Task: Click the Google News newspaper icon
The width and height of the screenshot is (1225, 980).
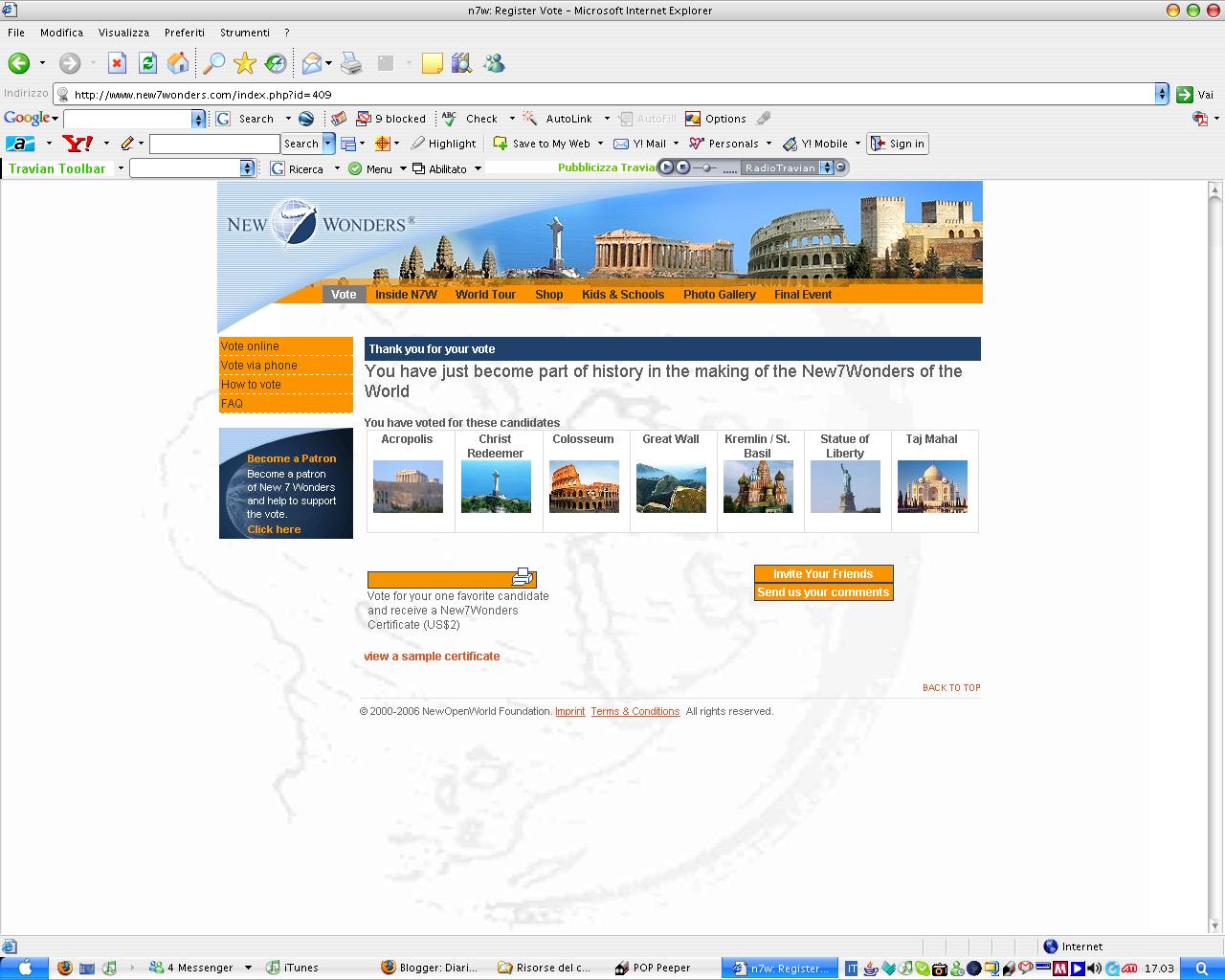Action: click(339, 119)
